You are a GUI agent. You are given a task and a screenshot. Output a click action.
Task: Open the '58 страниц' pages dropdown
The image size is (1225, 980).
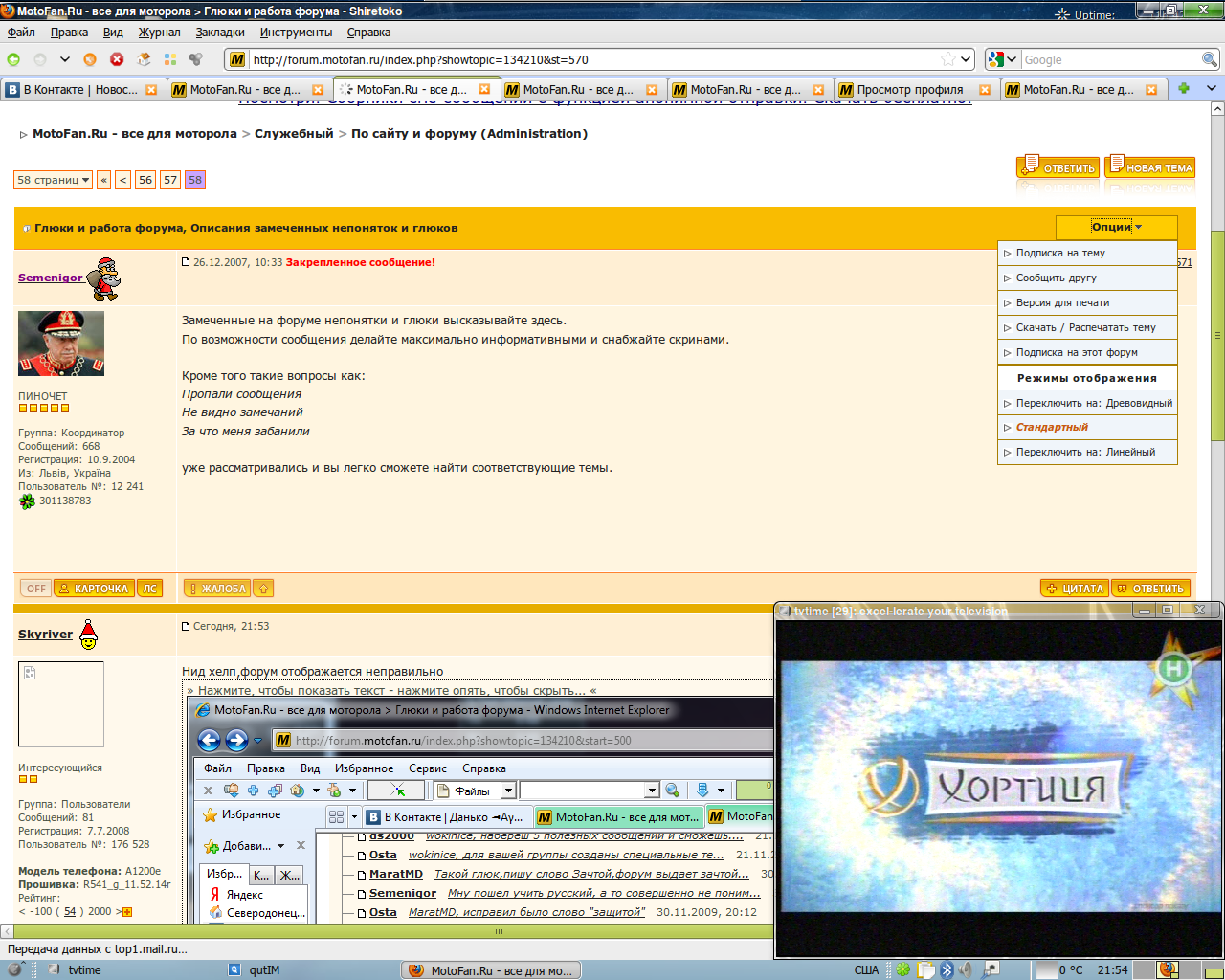(x=53, y=180)
